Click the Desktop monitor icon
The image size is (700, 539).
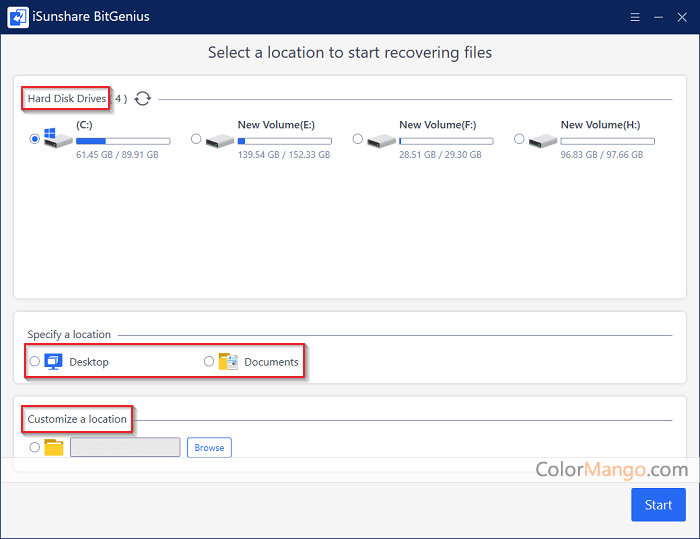click(54, 362)
